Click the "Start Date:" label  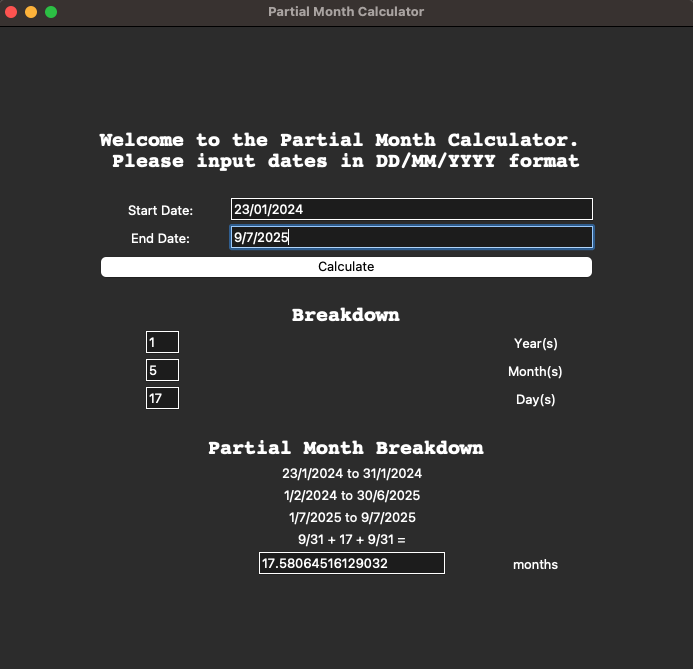tap(160, 210)
